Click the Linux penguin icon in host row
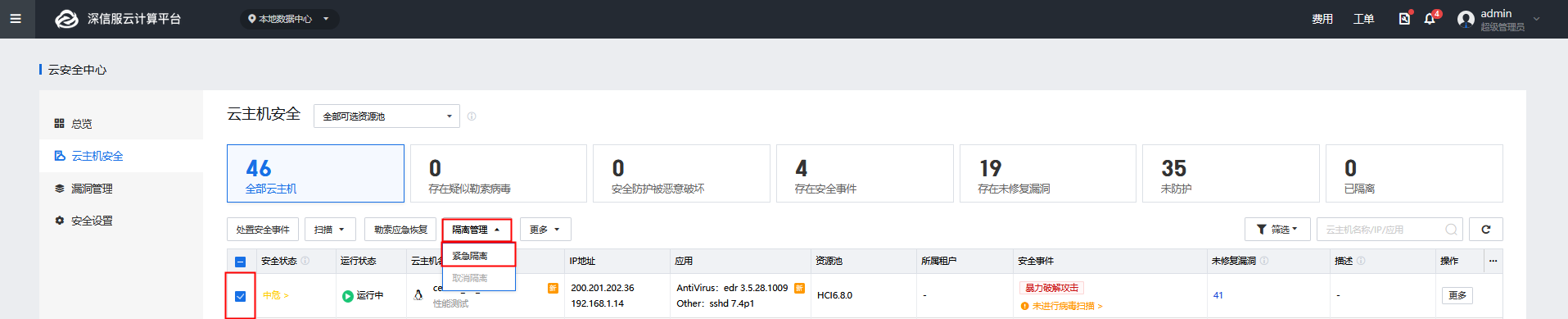1568x319 pixels. click(418, 295)
